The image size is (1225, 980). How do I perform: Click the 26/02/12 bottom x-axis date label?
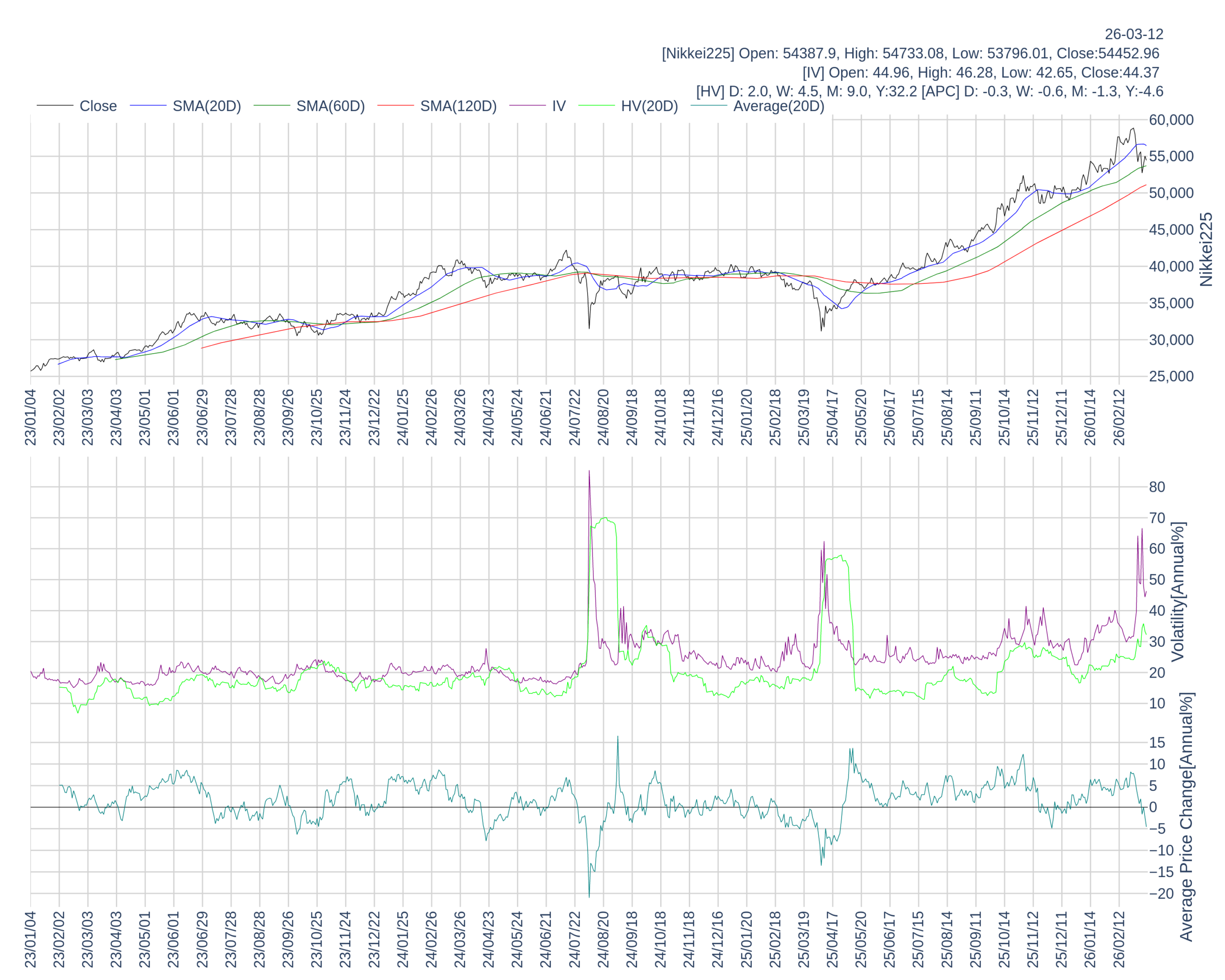click(x=1119, y=939)
